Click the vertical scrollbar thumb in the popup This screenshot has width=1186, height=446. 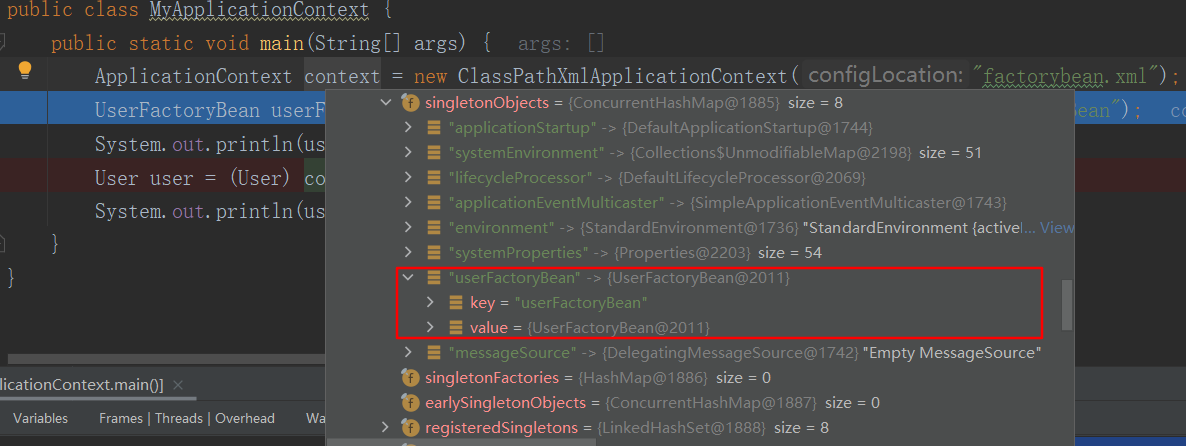click(1066, 305)
